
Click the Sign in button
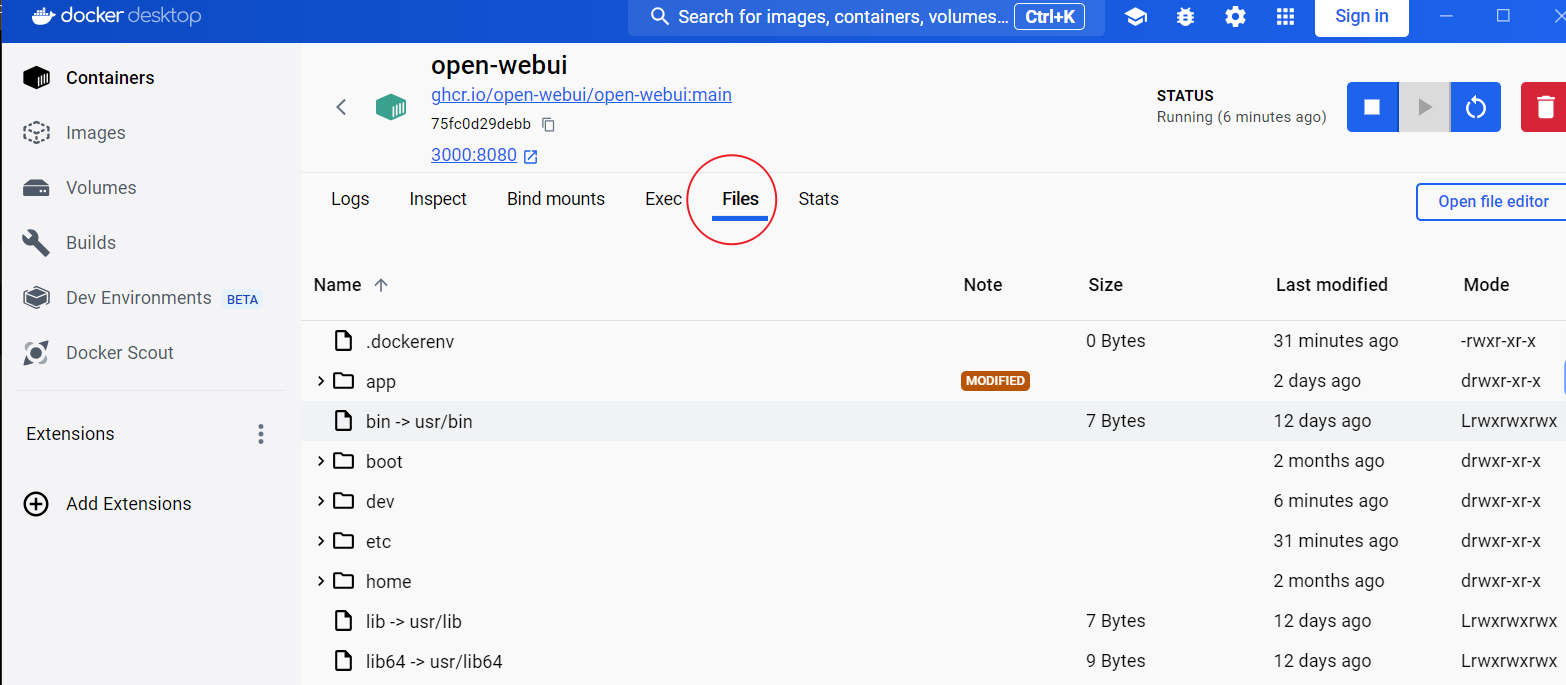[x=1362, y=16]
